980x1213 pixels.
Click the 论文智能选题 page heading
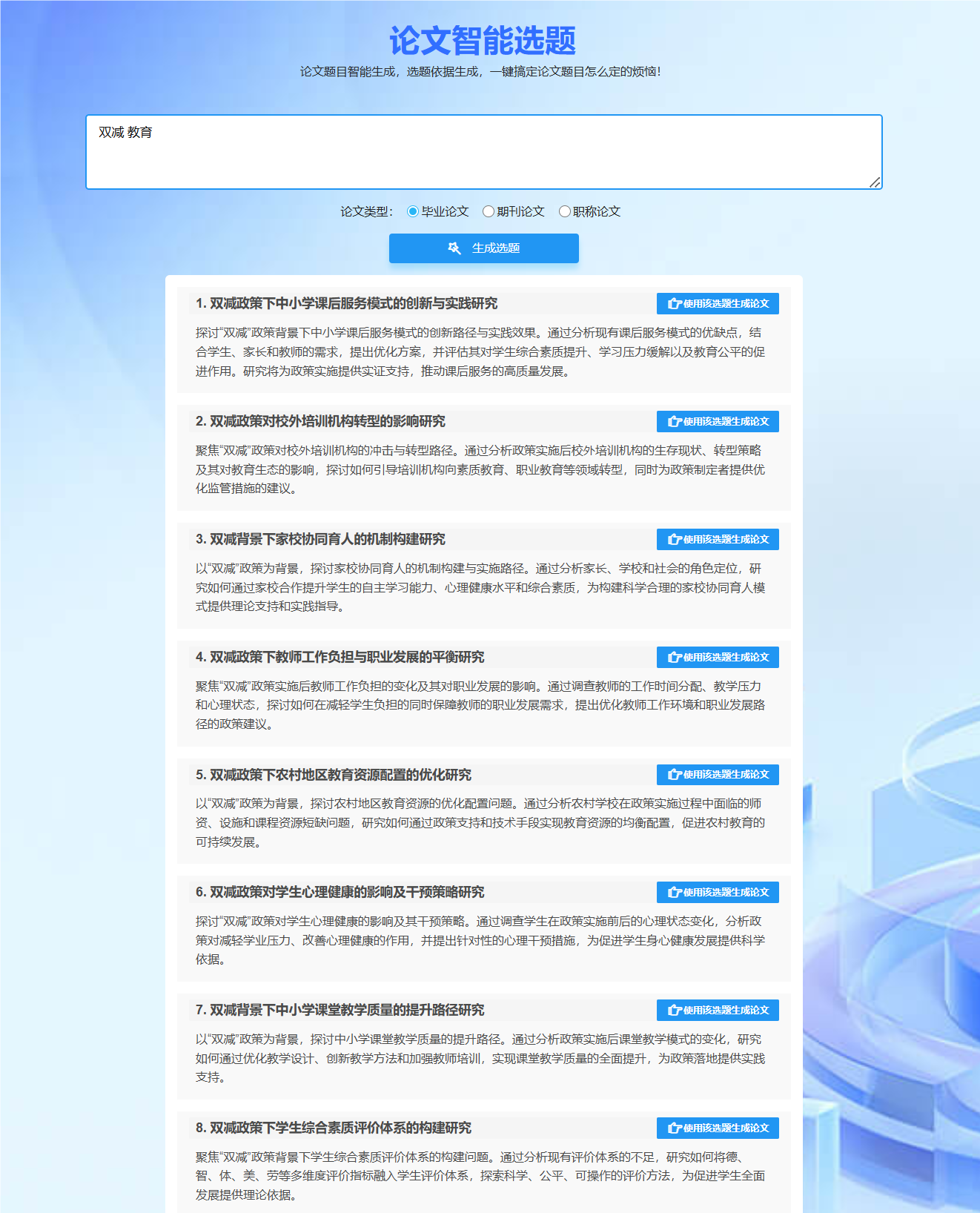coord(483,41)
